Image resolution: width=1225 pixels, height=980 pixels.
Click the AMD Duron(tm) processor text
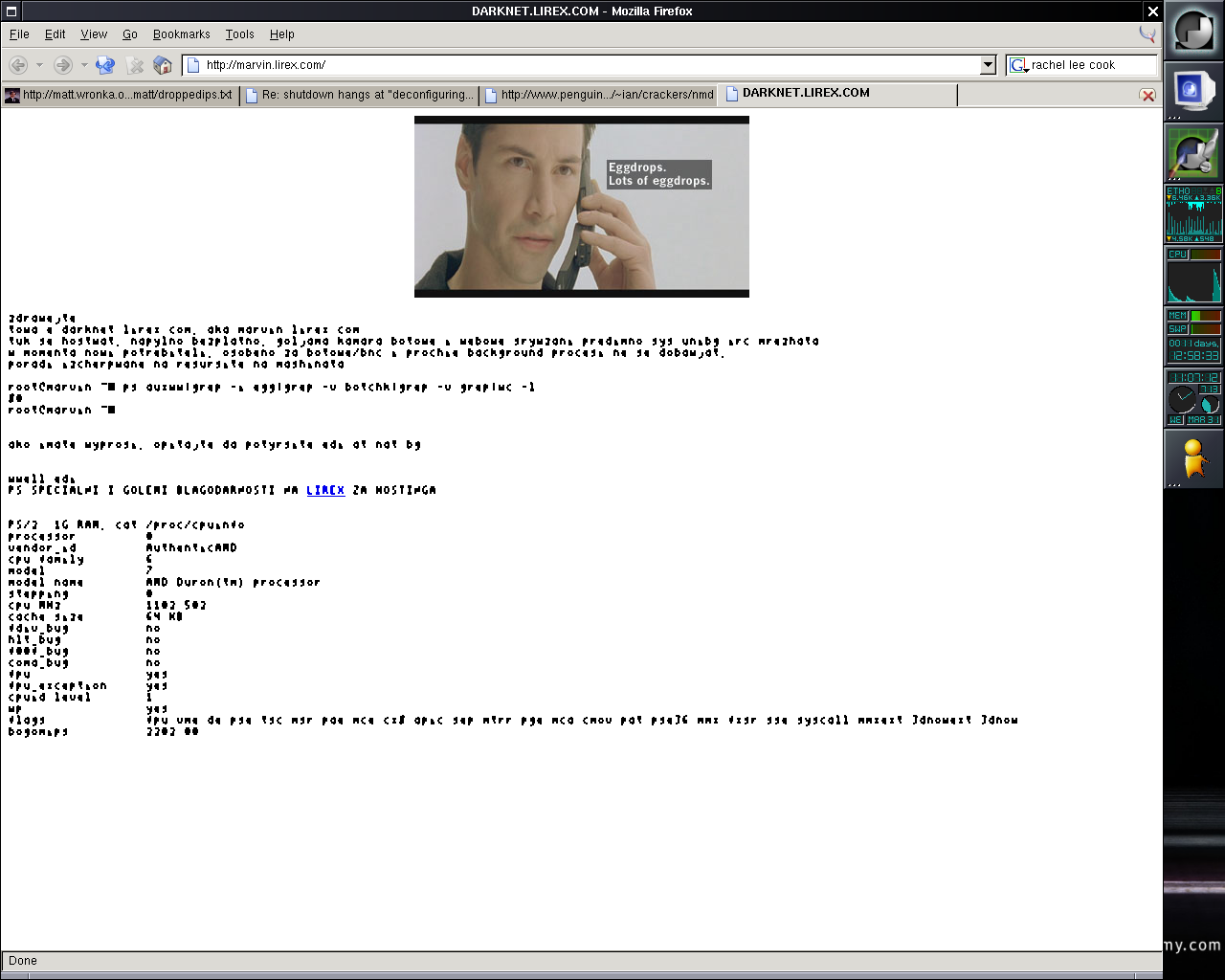[233, 582]
